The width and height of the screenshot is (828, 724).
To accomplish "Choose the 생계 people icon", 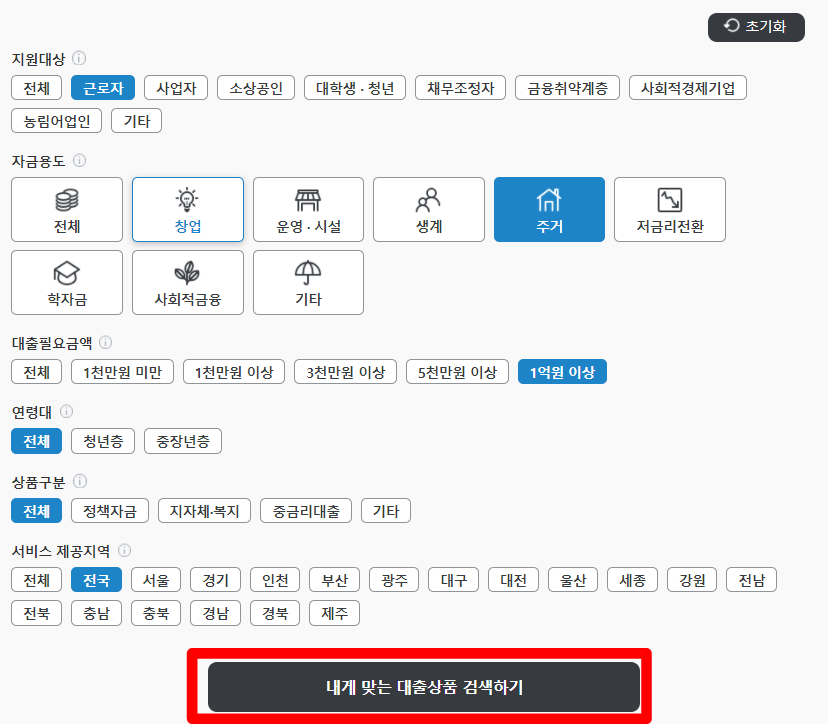I will pyautogui.click(x=428, y=198).
